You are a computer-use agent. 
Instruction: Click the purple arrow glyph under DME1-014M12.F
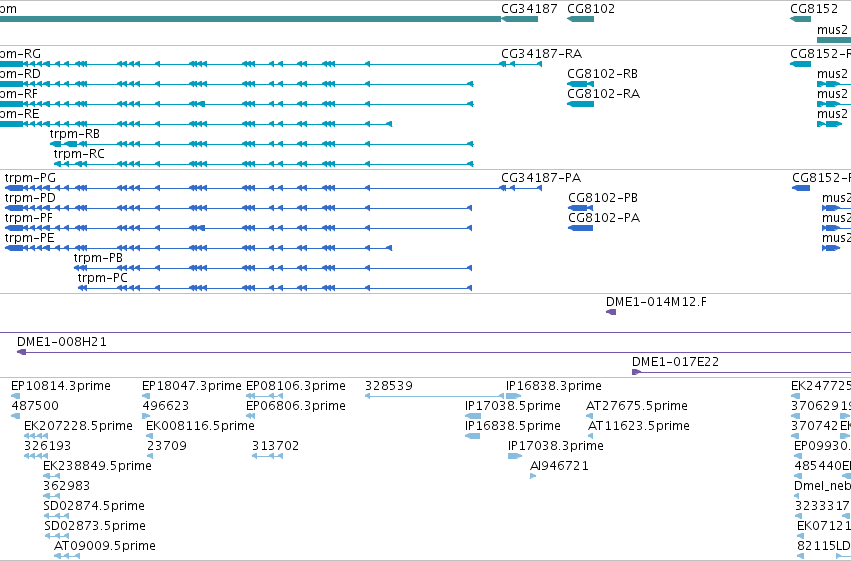coord(611,312)
